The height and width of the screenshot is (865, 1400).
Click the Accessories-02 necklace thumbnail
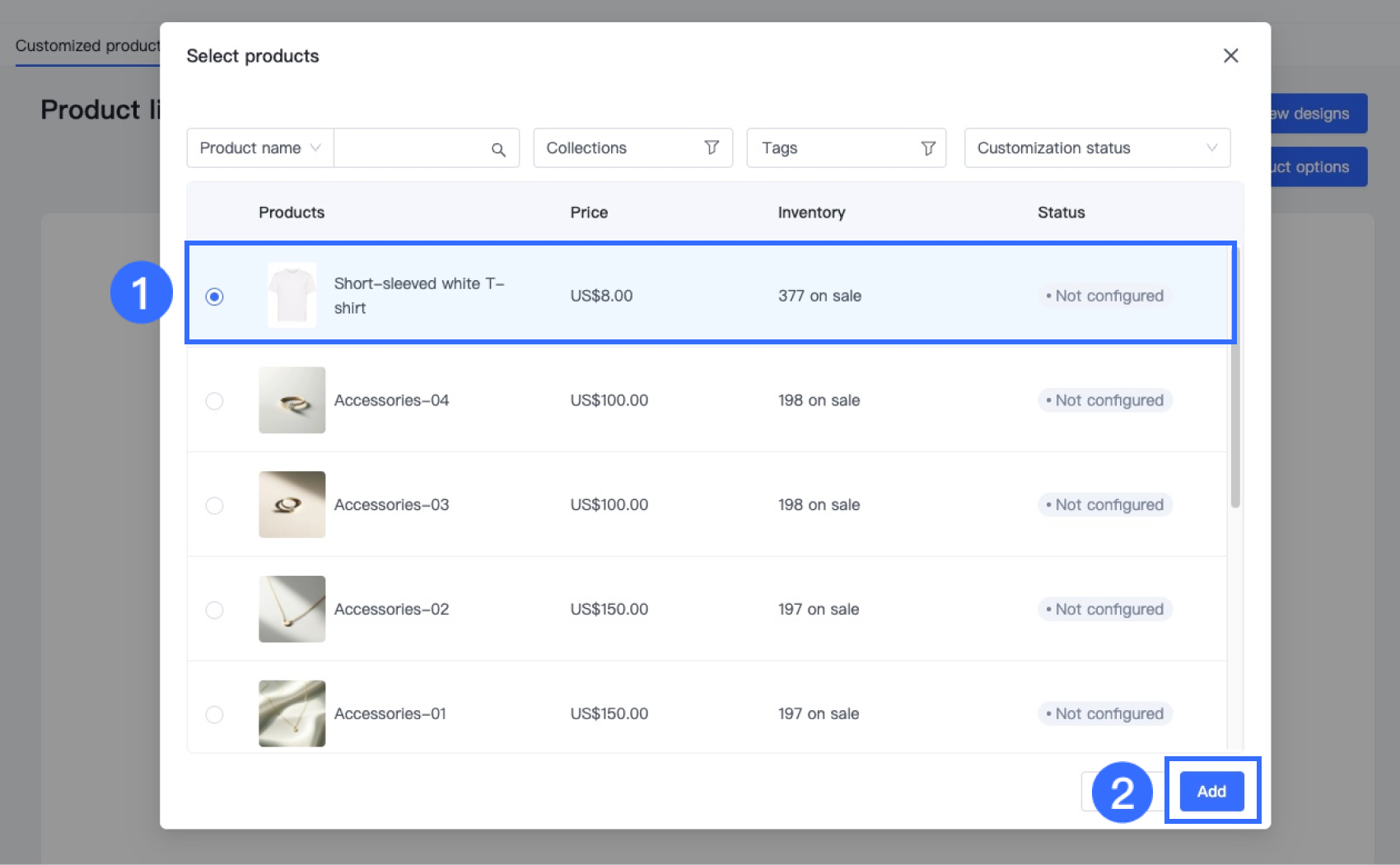point(292,610)
